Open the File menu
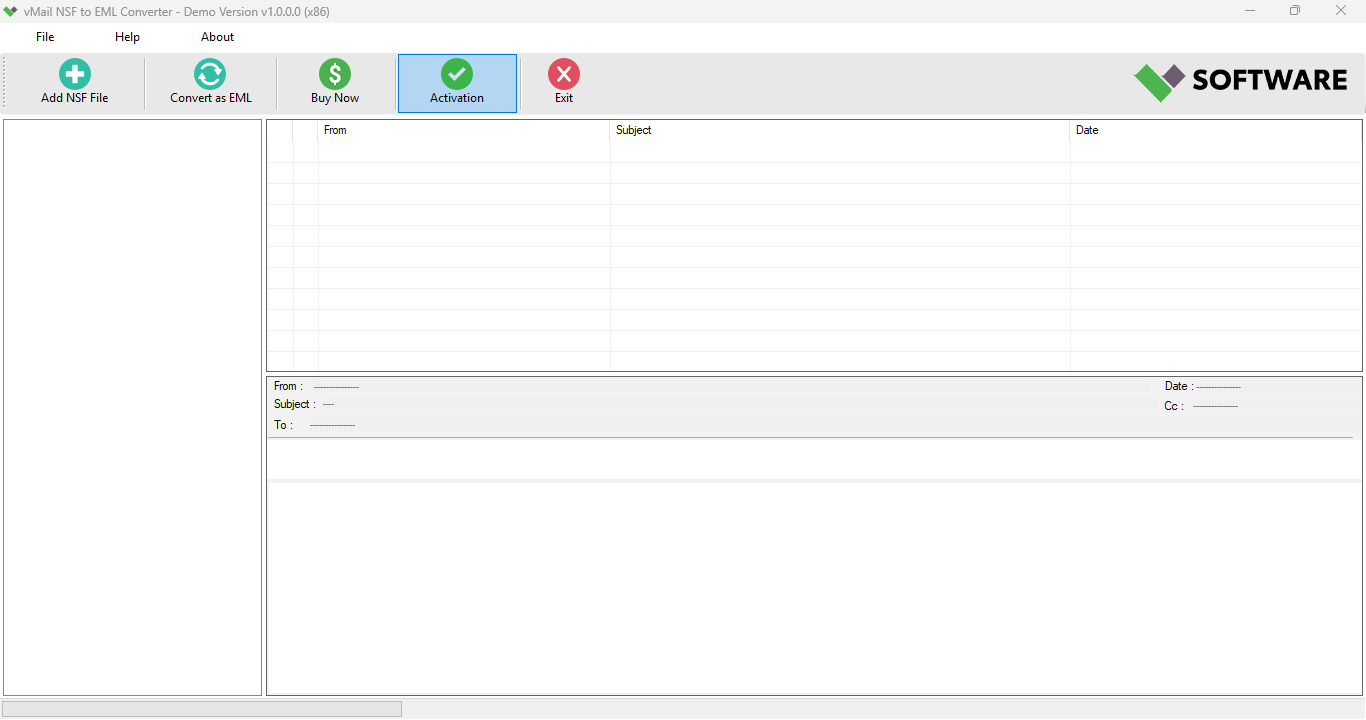 click(44, 36)
